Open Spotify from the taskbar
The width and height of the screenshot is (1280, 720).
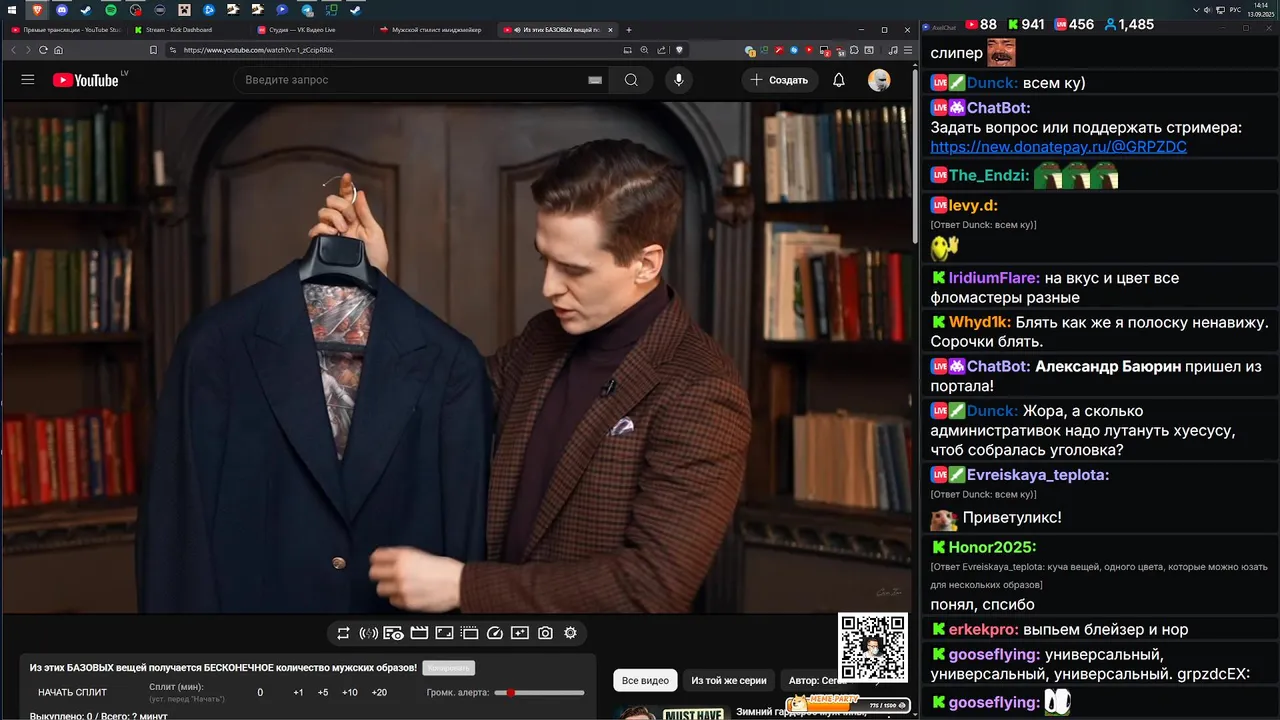(x=110, y=10)
